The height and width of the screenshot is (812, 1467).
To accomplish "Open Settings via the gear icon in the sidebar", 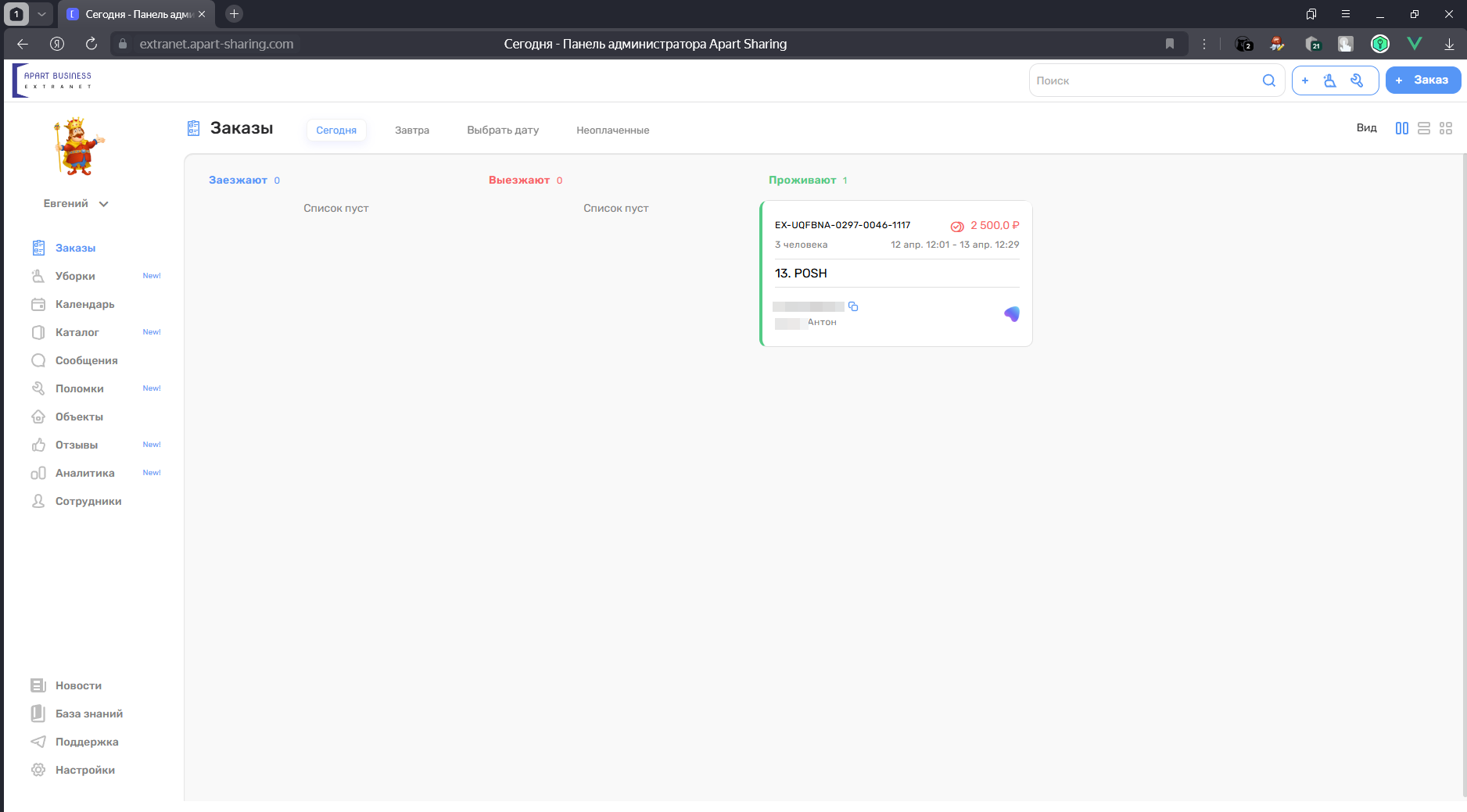I will pyautogui.click(x=38, y=770).
